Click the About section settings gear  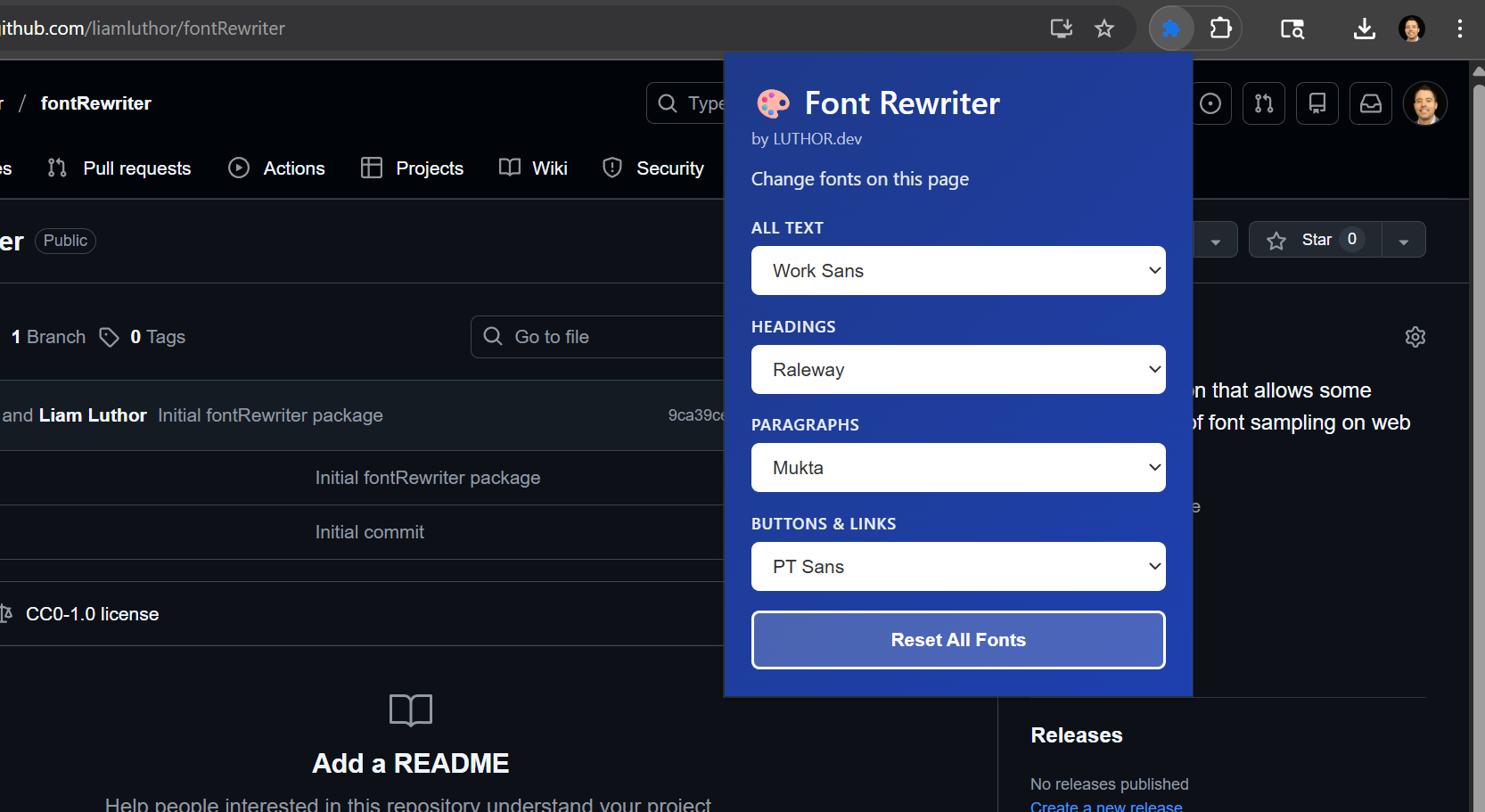1415,337
